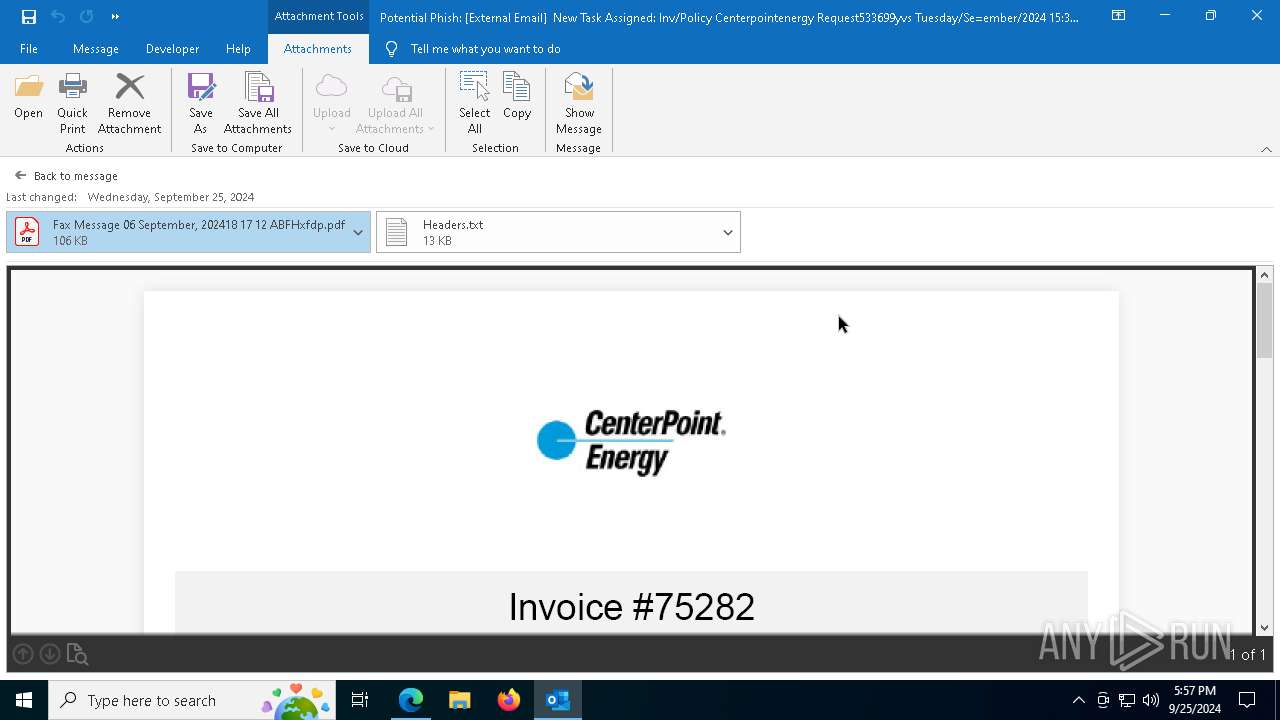Screen dimensions: 1280x720
Task: Click the Quick Print icon
Action: (x=72, y=103)
